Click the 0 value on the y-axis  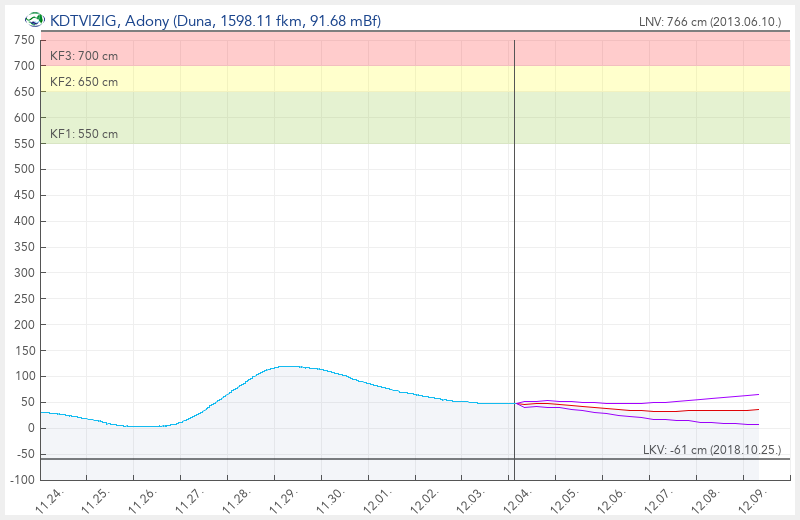tap(30, 428)
